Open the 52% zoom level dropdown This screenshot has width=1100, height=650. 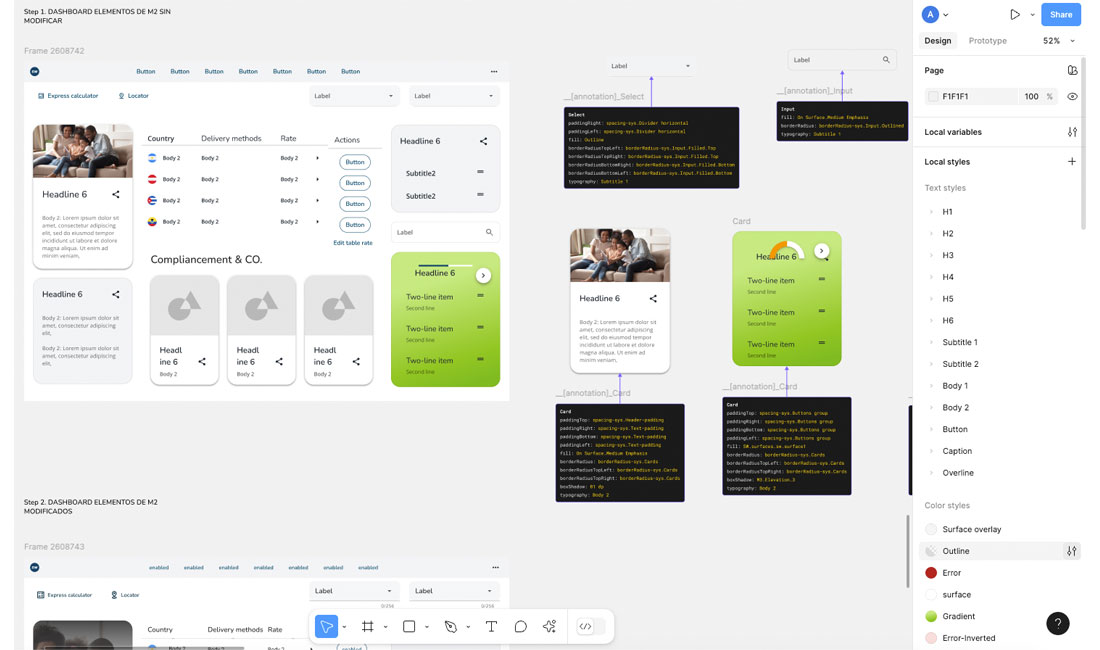point(1058,41)
